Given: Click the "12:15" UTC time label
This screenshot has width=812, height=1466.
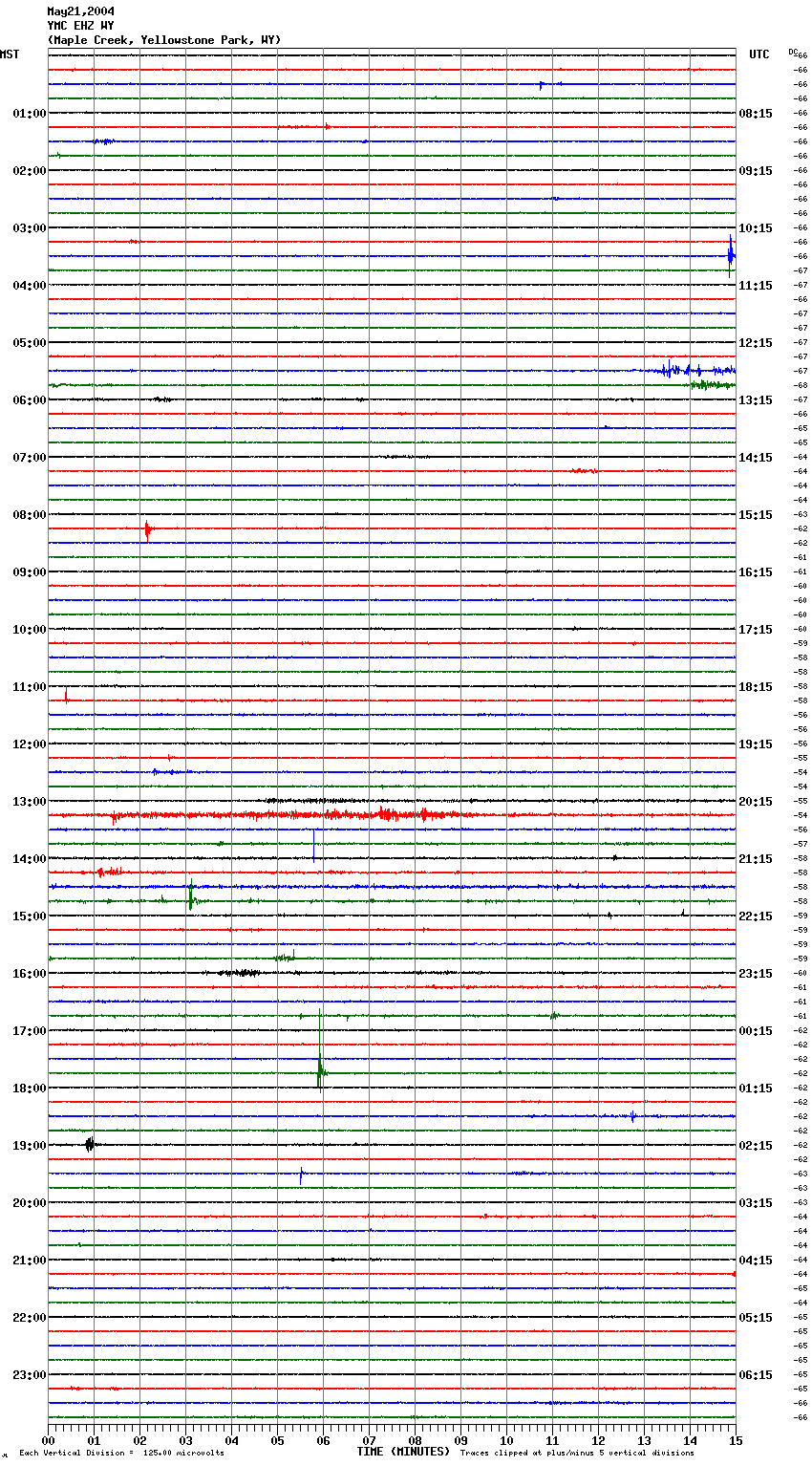Looking at the screenshot, I should coord(756,343).
